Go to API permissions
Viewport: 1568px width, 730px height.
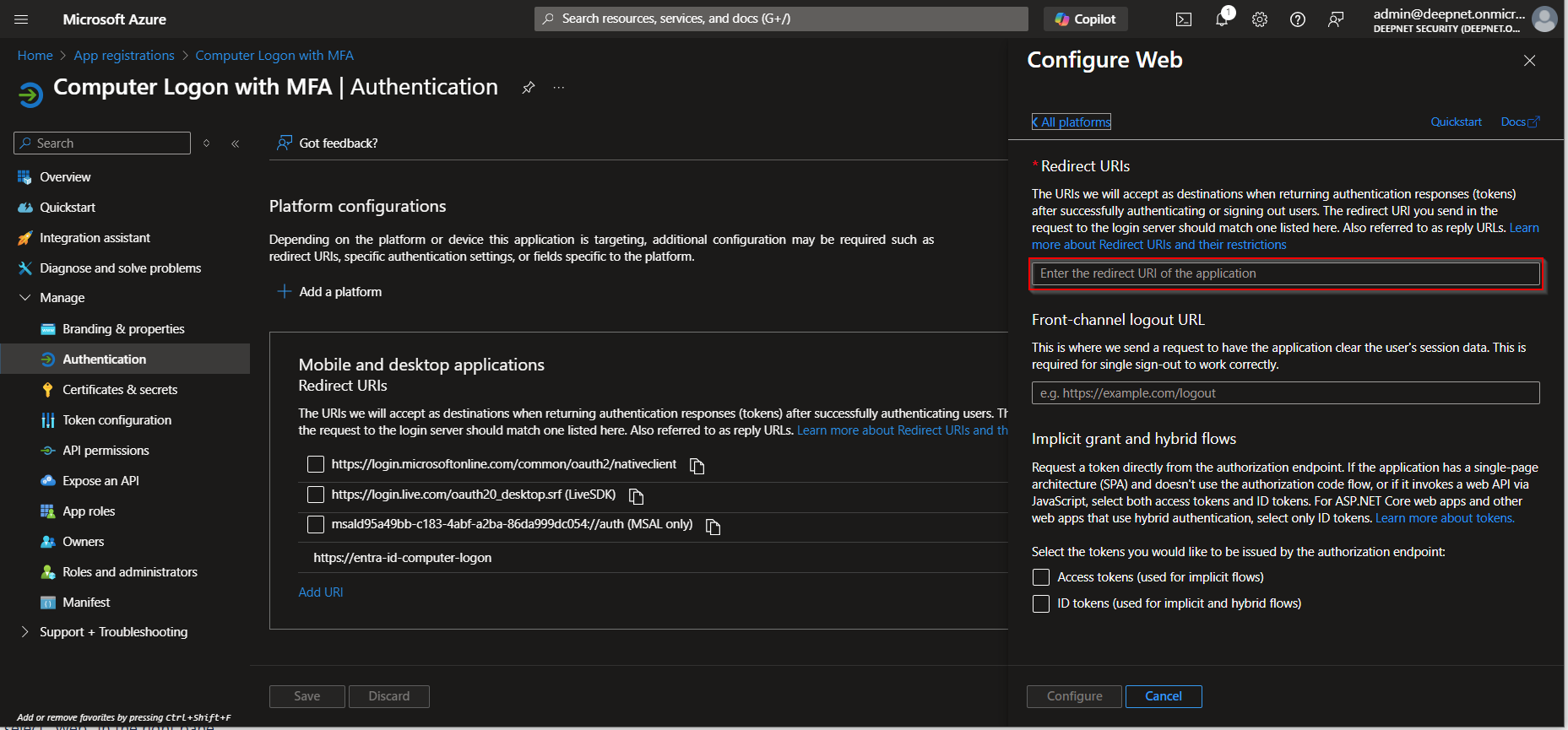(106, 451)
